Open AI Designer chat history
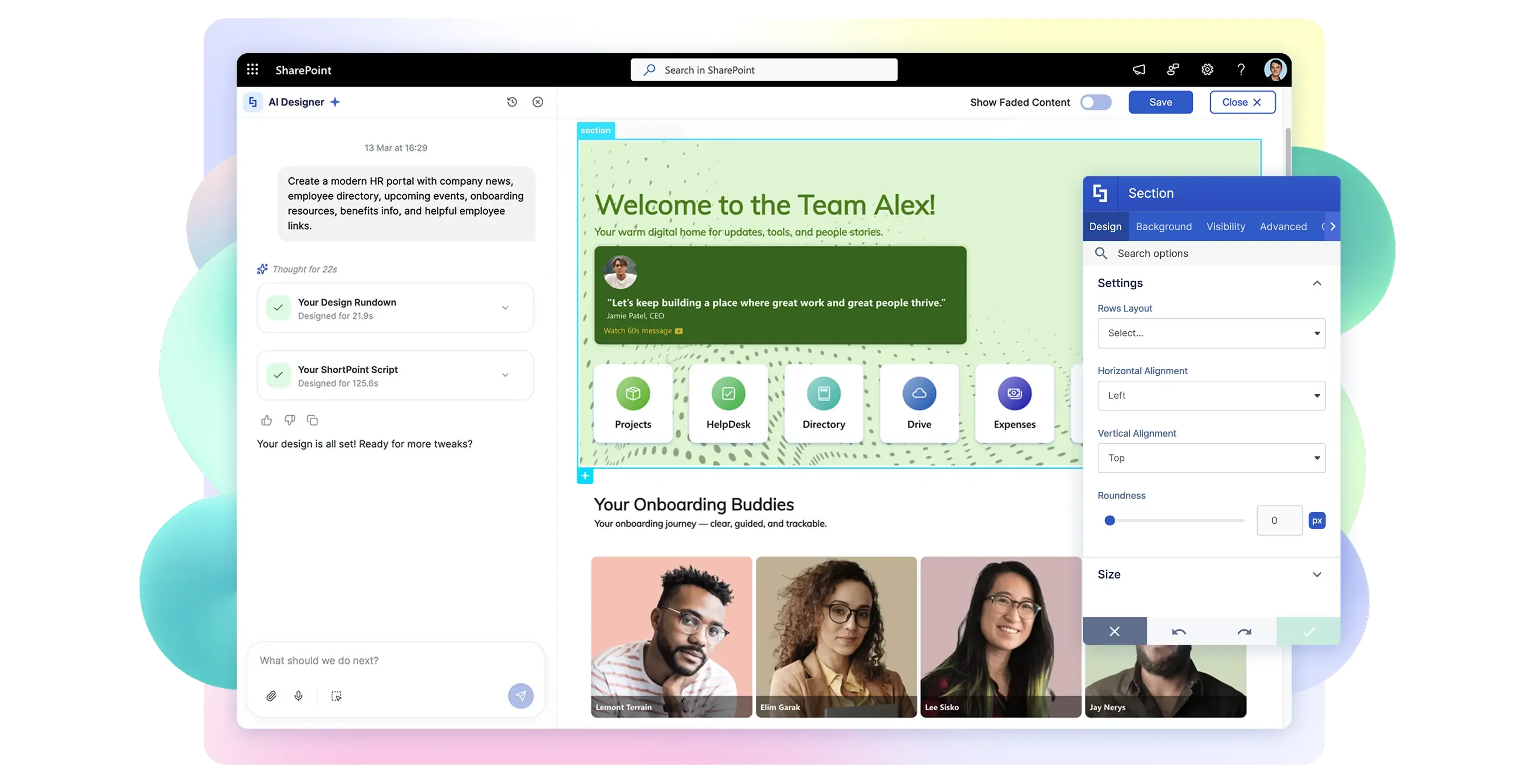The width and height of the screenshot is (1539, 784). (x=512, y=102)
